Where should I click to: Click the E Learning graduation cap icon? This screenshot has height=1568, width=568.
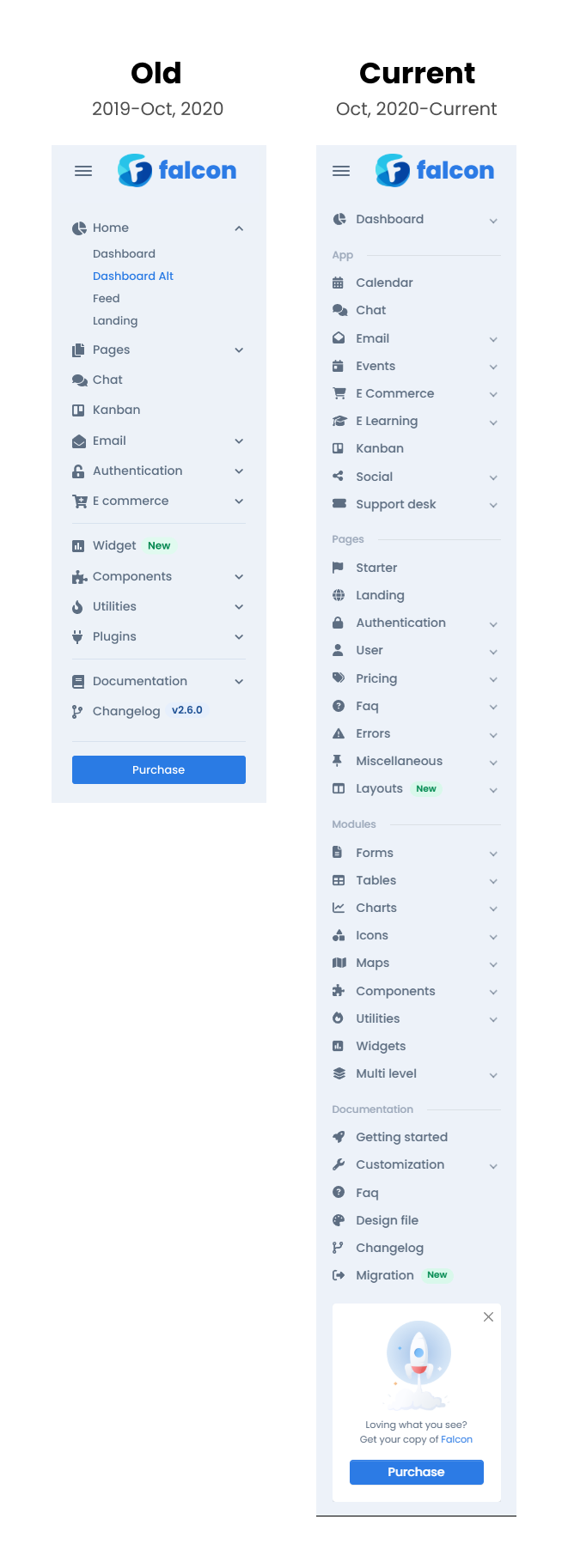pyautogui.click(x=339, y=421)
